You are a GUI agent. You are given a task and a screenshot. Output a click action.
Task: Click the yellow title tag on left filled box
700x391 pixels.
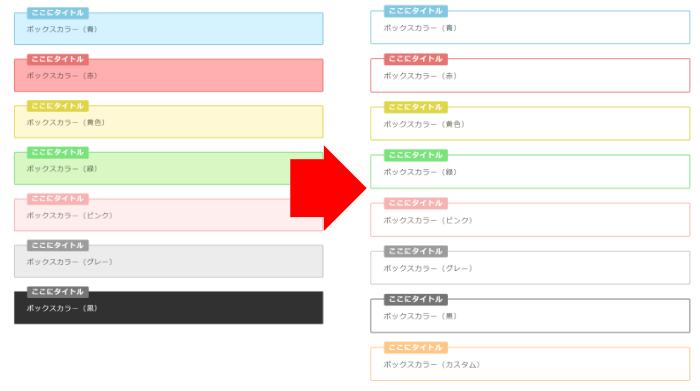[x=58, y=106]
